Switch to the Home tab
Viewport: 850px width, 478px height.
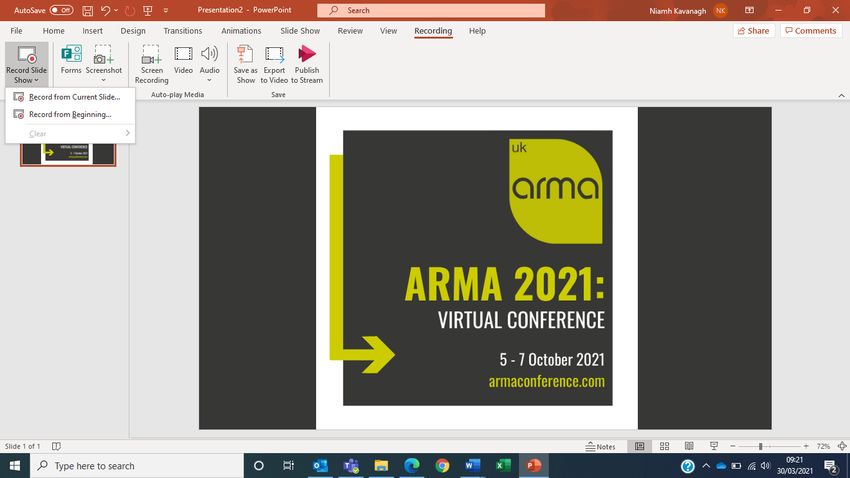(54, 31)
